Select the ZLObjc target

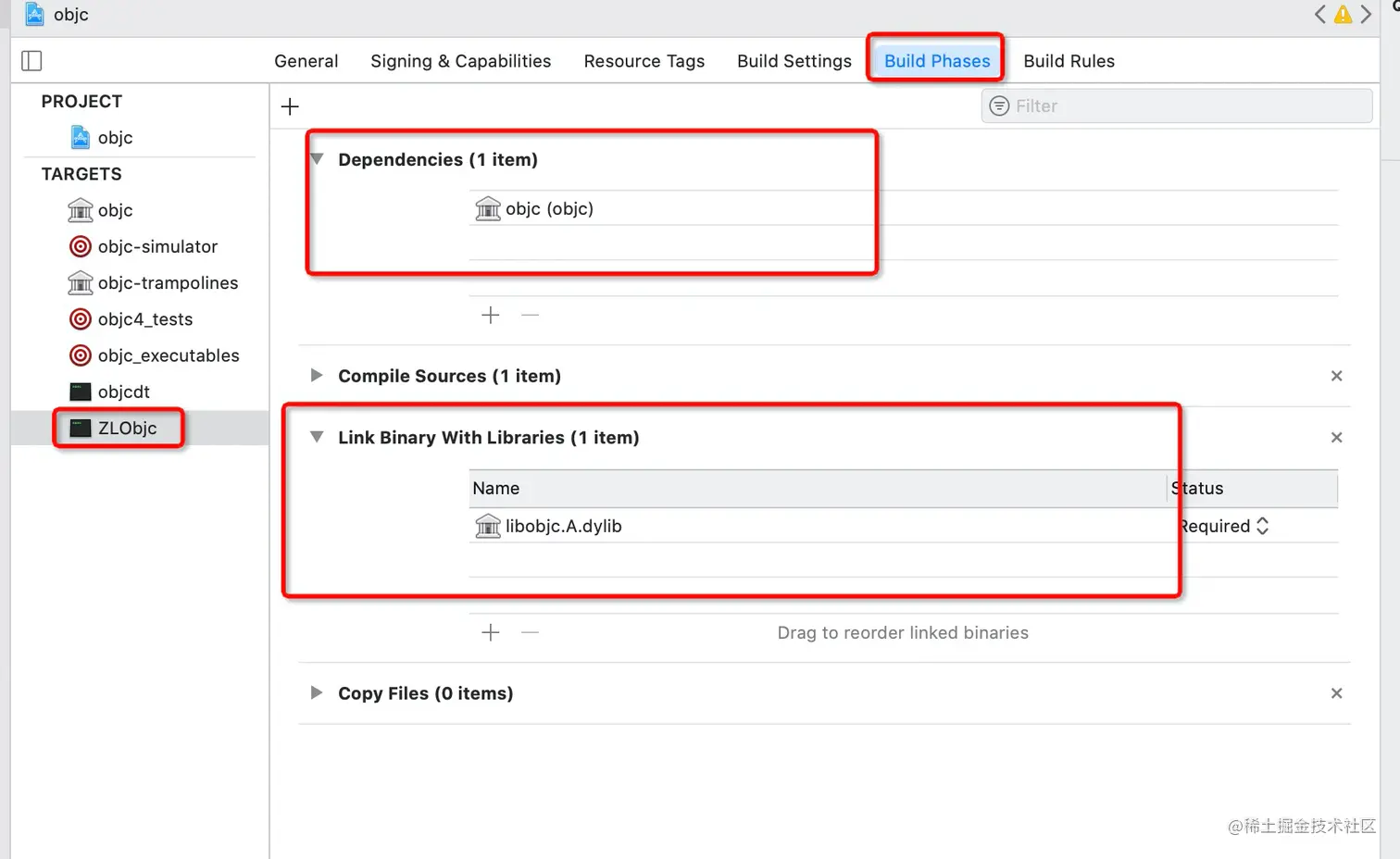coord(114,428)
